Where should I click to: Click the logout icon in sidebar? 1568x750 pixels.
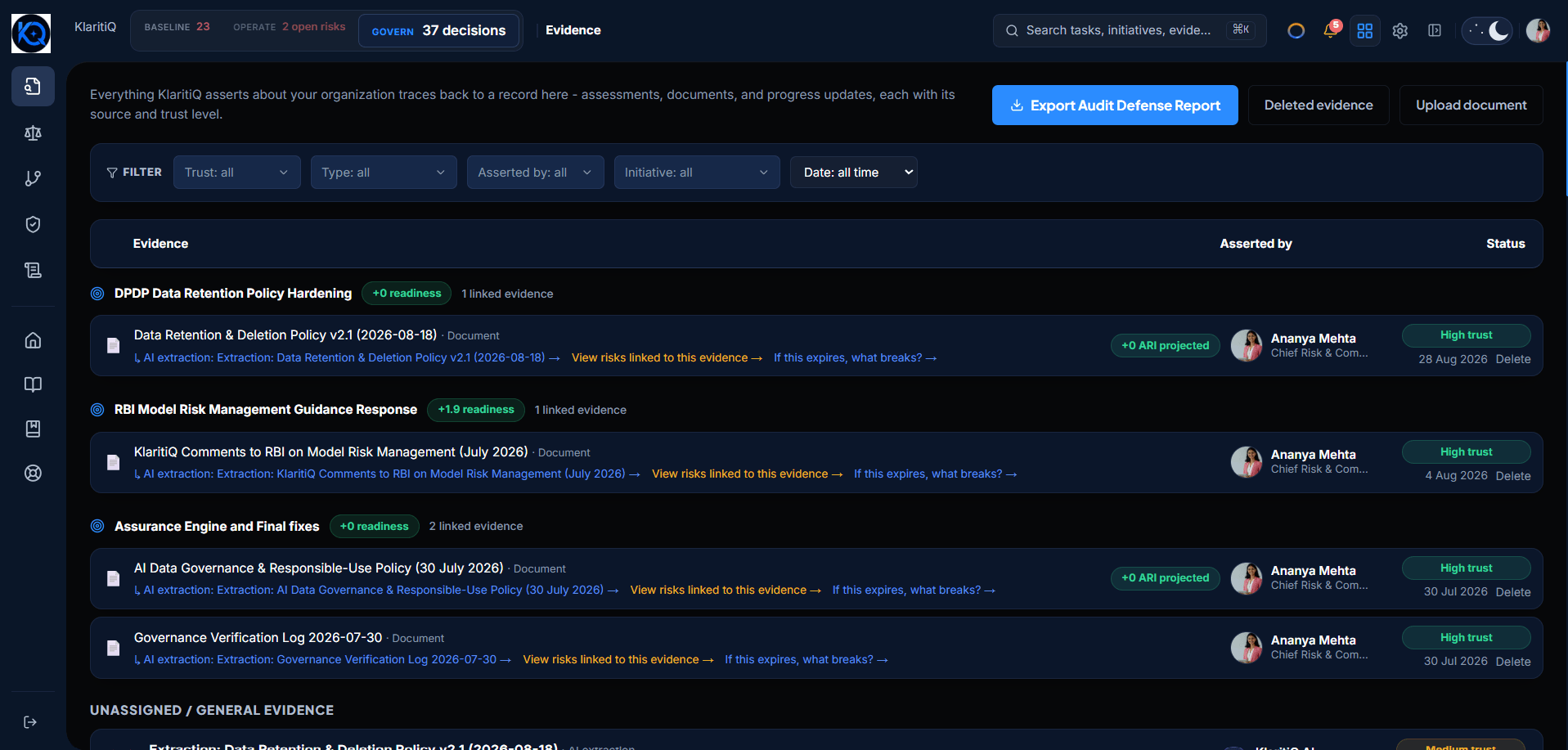(x=30, y=721)
